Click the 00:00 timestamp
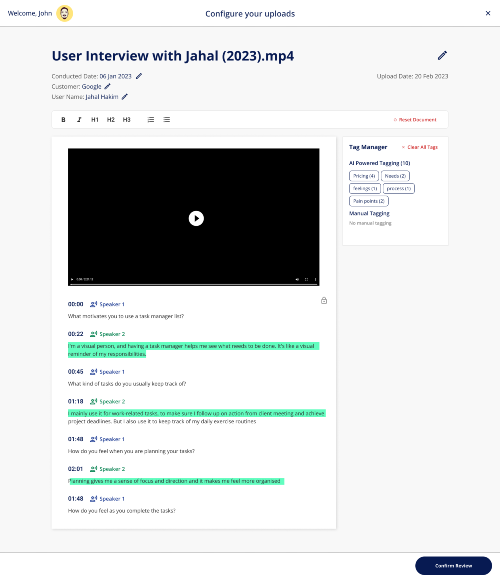 (x=75, y=304)
